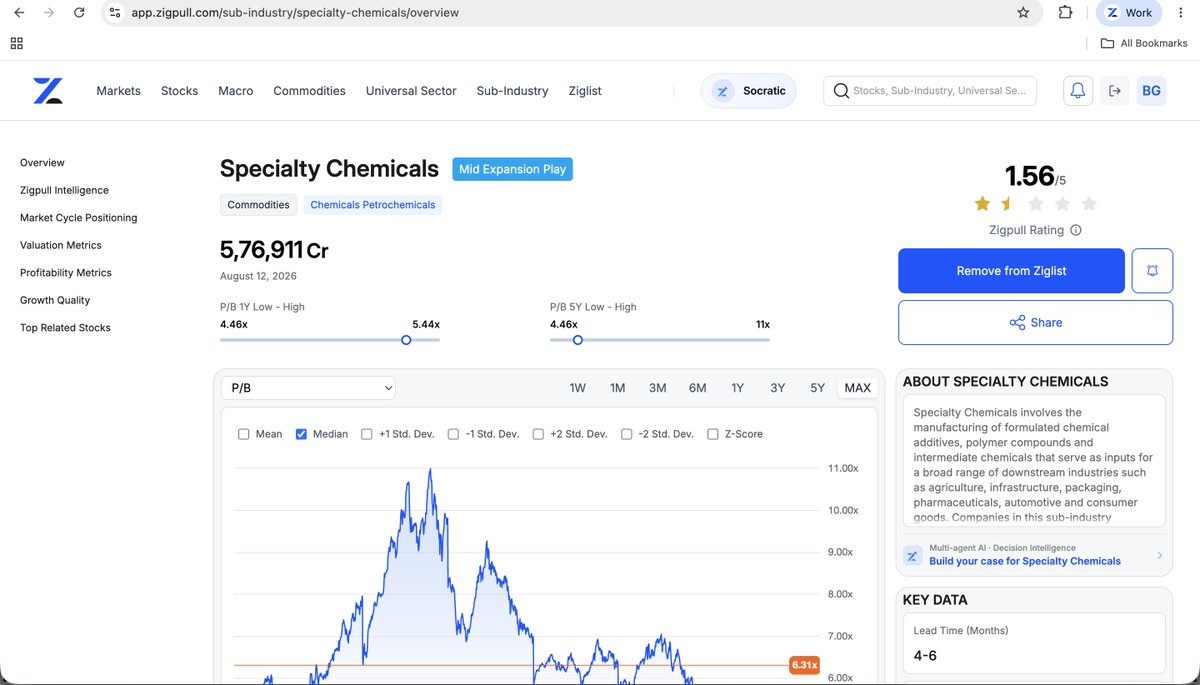Open site information icon in address bar
1200x685 pixels.
point(115,13)
